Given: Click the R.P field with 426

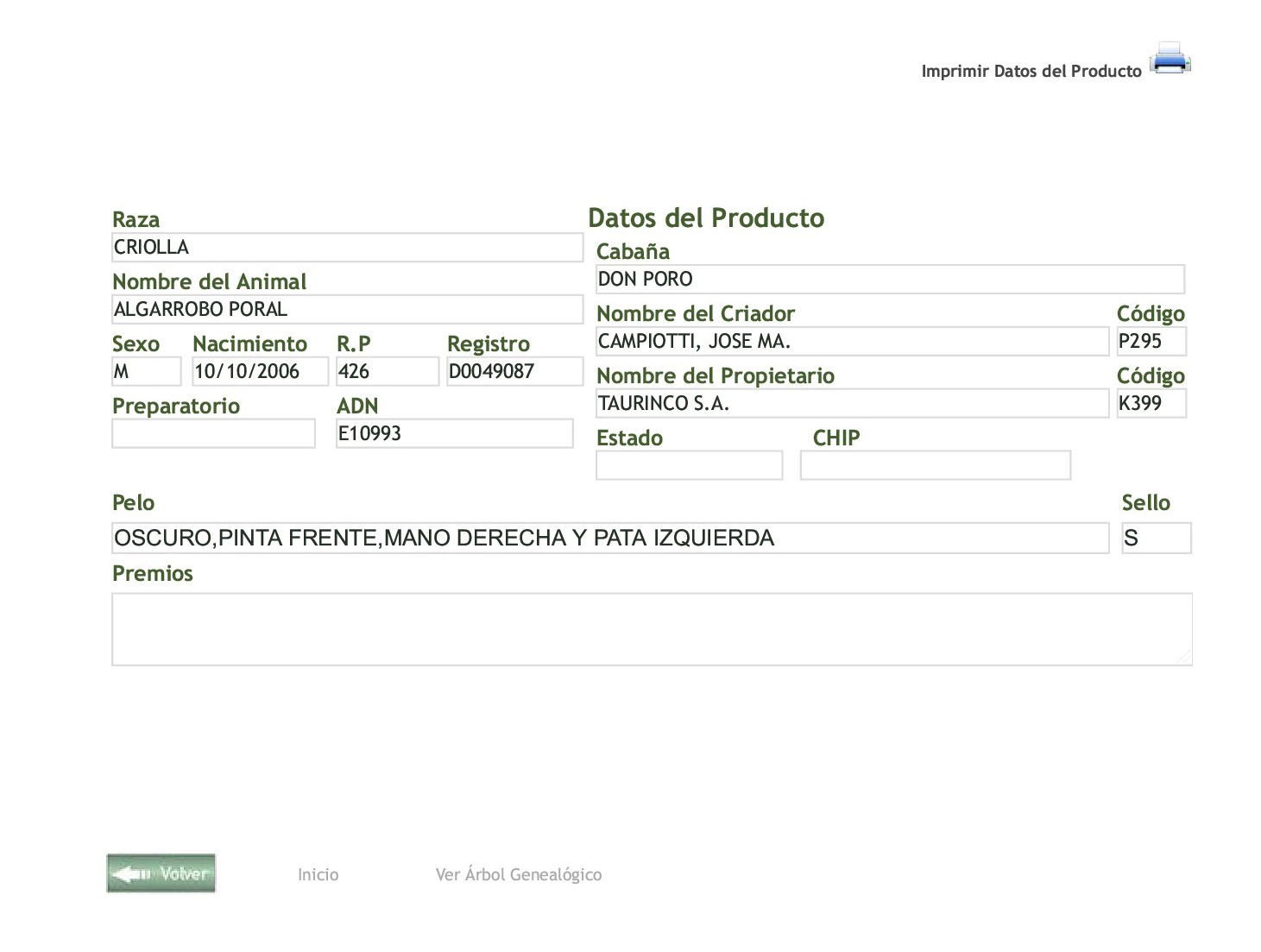Looking at the screenshot, I should (387, 372).
